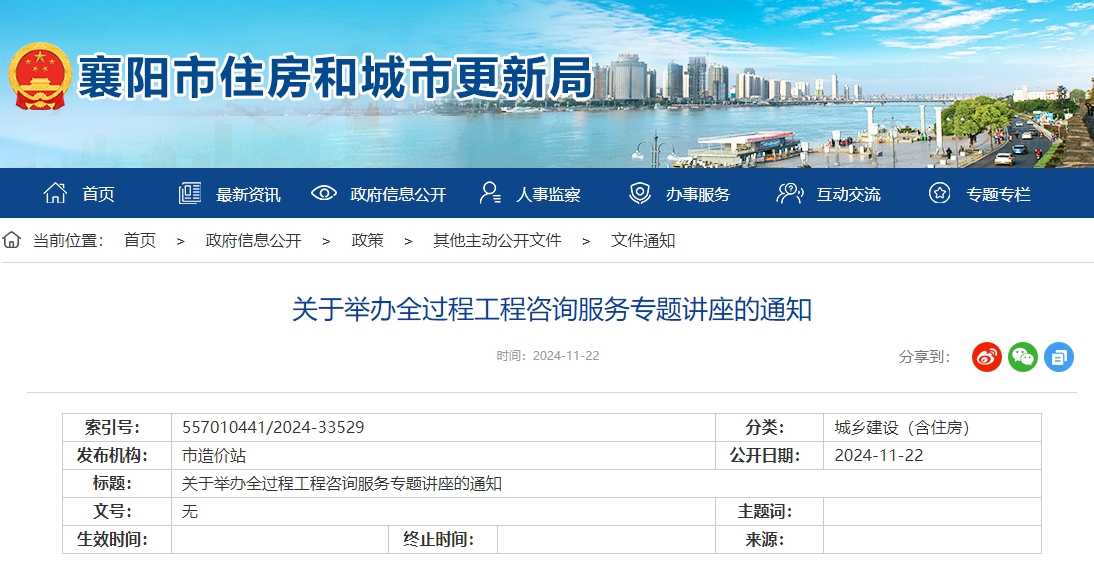Click the person icon for 人事监察
The height and width of the screenshot is (571, 1094).
pyautogui.click(x=489, y=194)
